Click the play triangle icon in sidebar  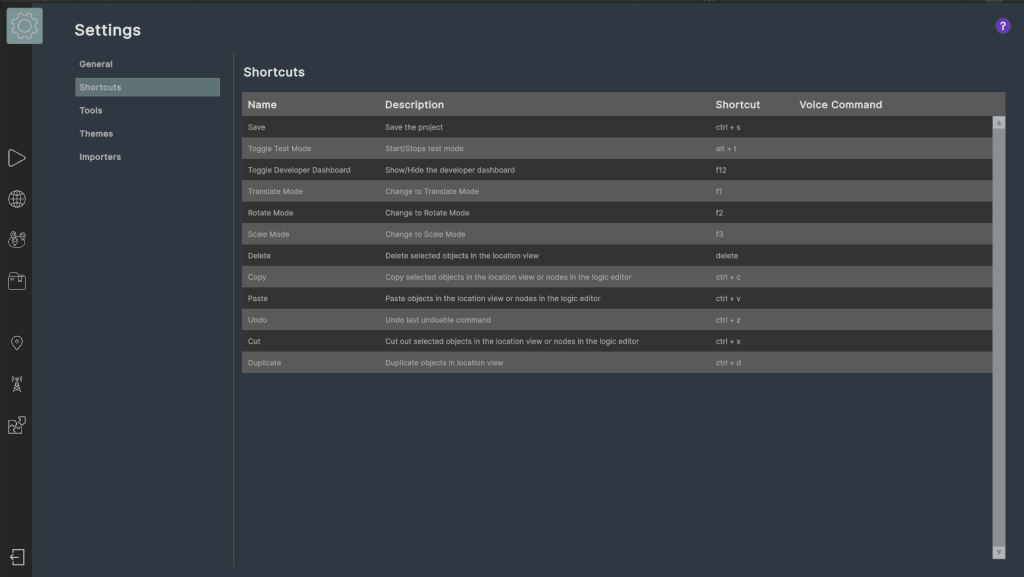coord(17,158)
